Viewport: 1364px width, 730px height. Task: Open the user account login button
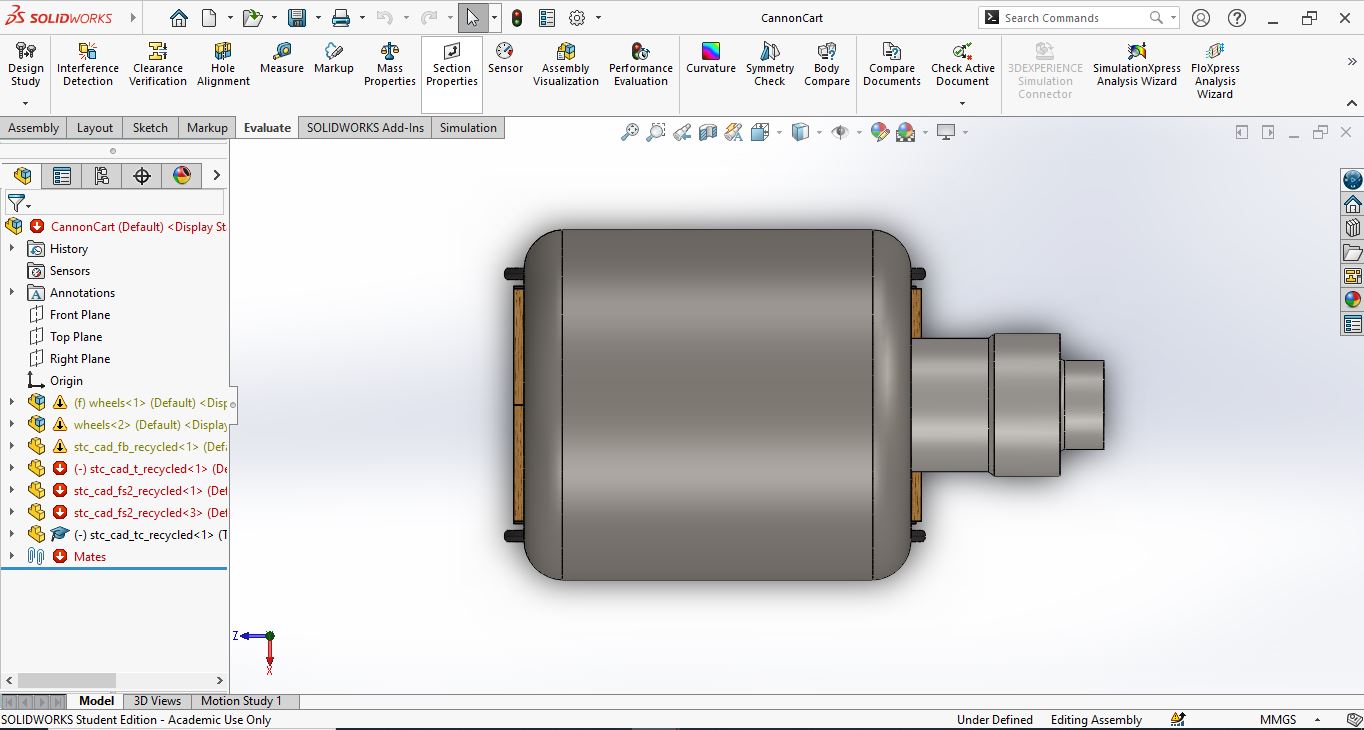tap(1201, 18)
